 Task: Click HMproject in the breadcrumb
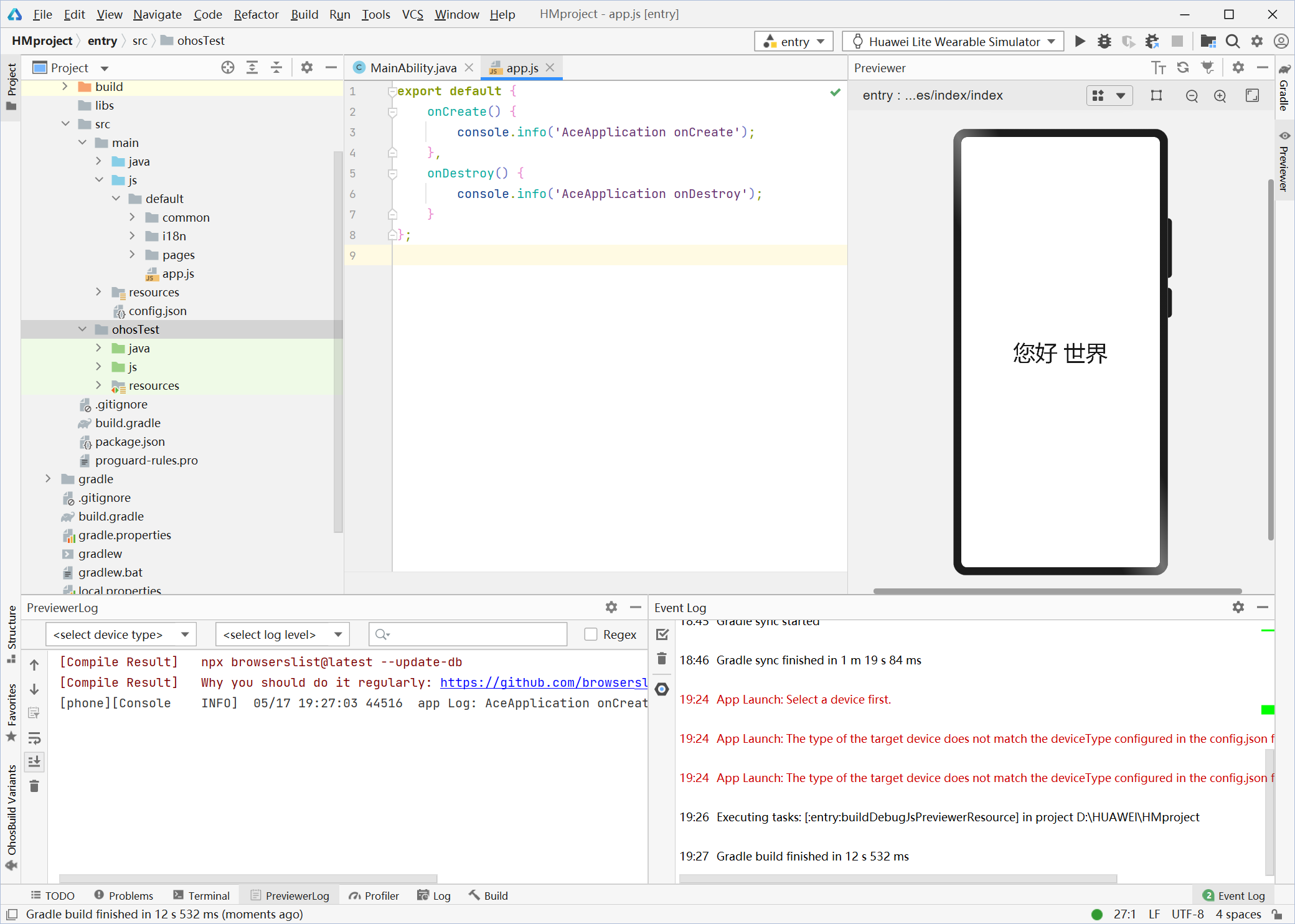(42, 41)
